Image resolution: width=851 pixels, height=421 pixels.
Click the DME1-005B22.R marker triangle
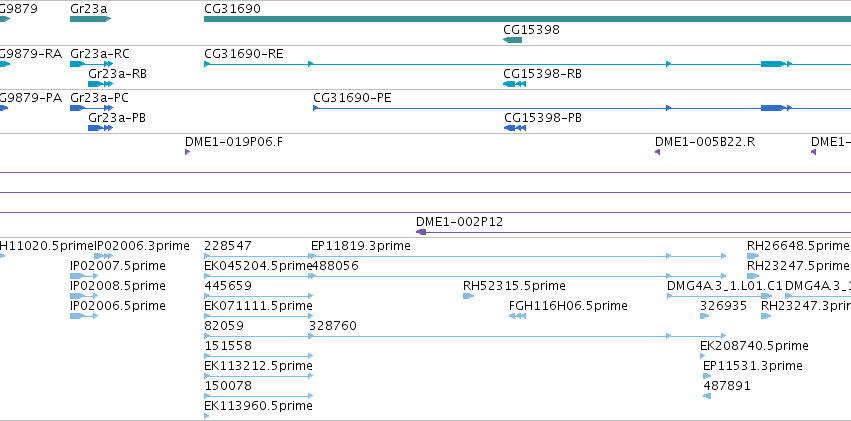click(x=657, y=152)
